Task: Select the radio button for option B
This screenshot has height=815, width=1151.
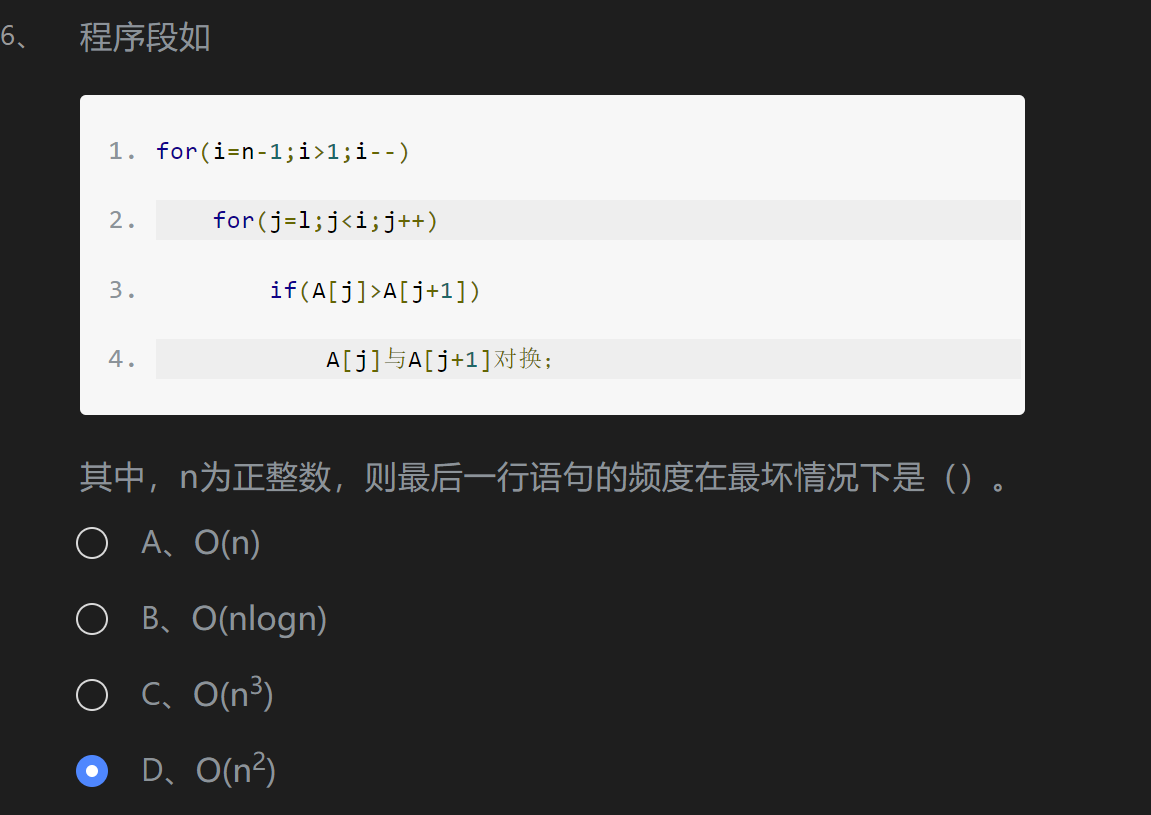Action: [92, 619]
